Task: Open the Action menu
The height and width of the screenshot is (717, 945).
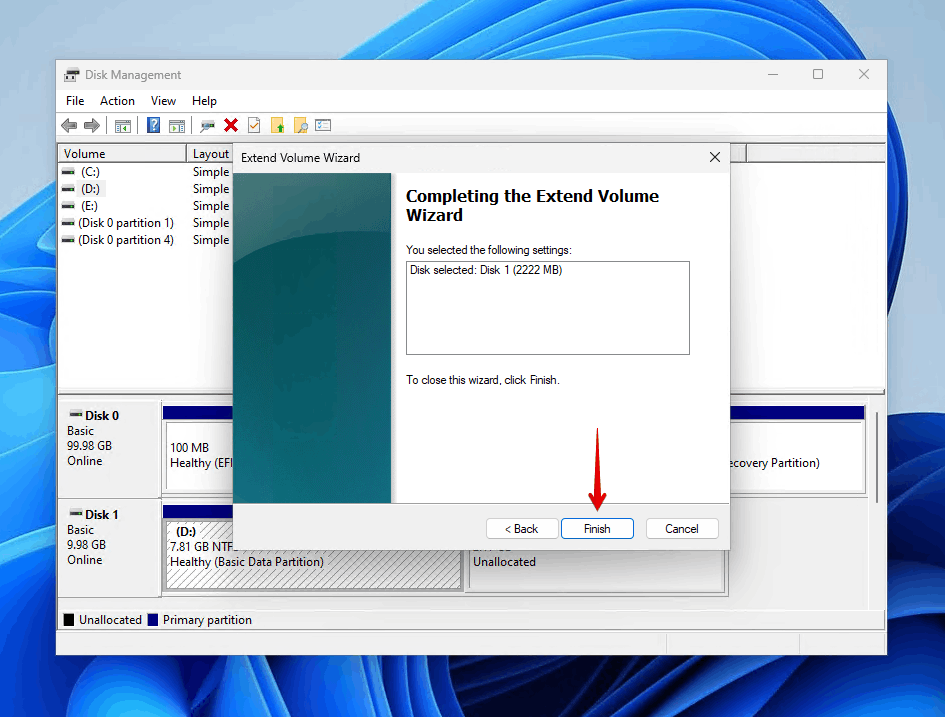Action: click(117, 101)
